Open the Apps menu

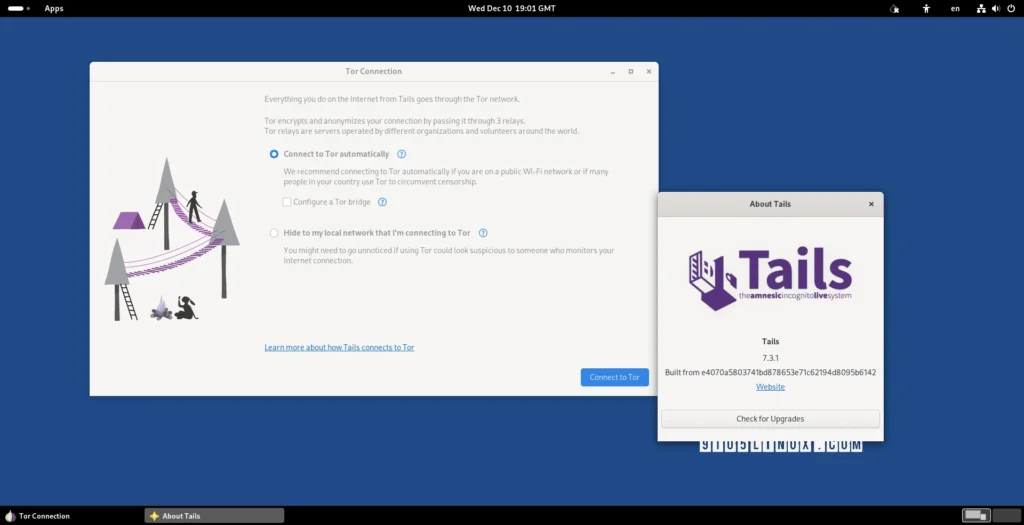tap(53, 9)
